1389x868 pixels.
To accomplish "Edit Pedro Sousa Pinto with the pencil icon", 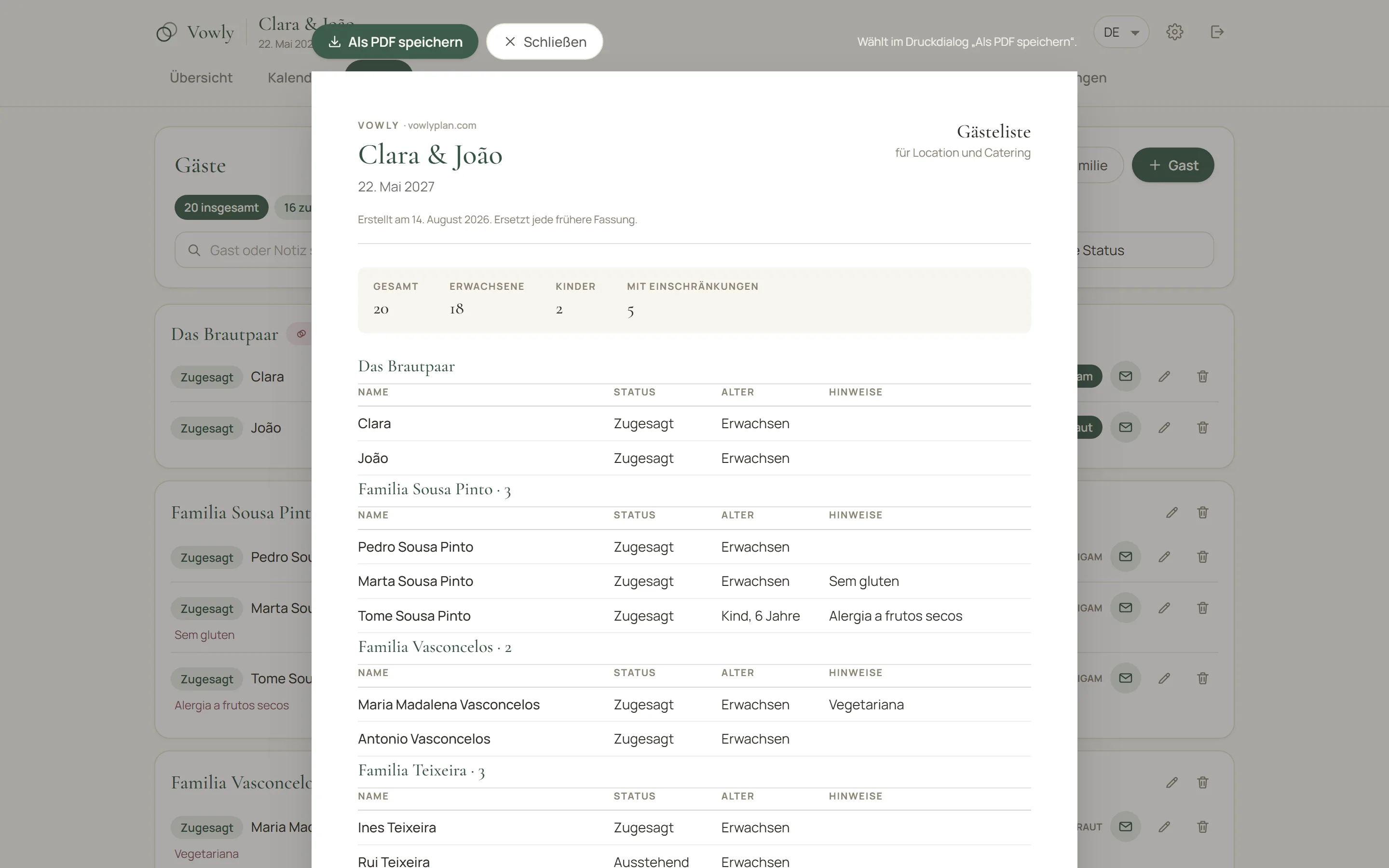I will (x=1164, y=557).
